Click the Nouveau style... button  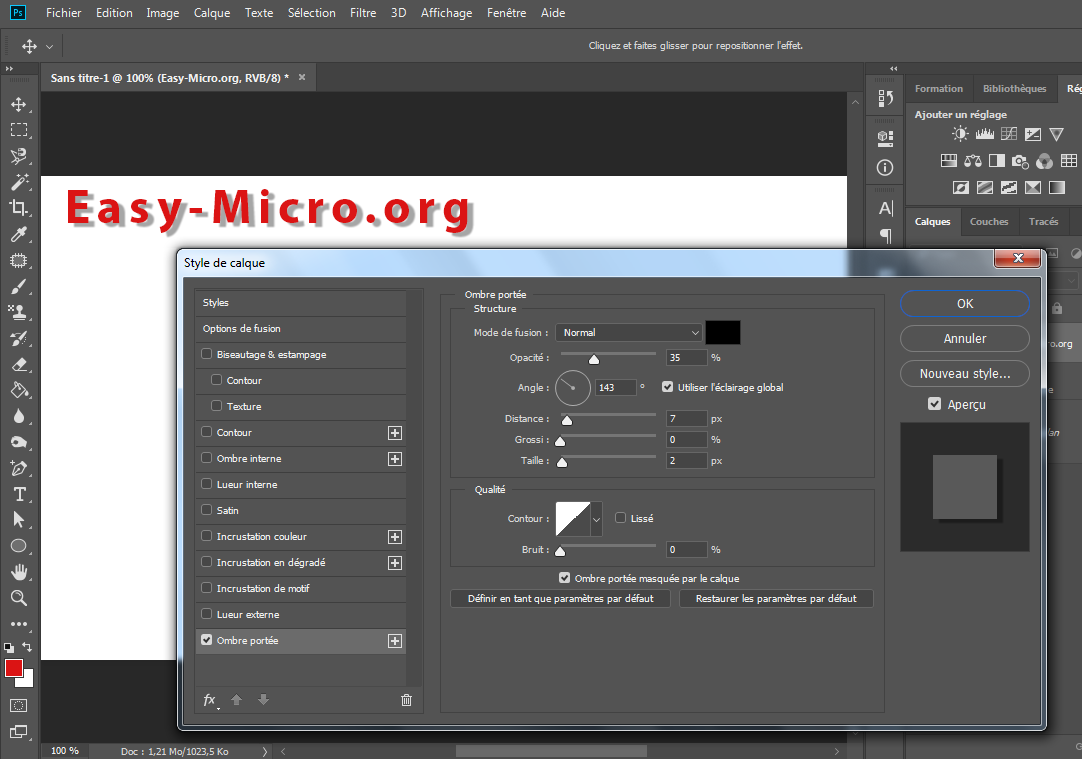click(x=965, y=374)
